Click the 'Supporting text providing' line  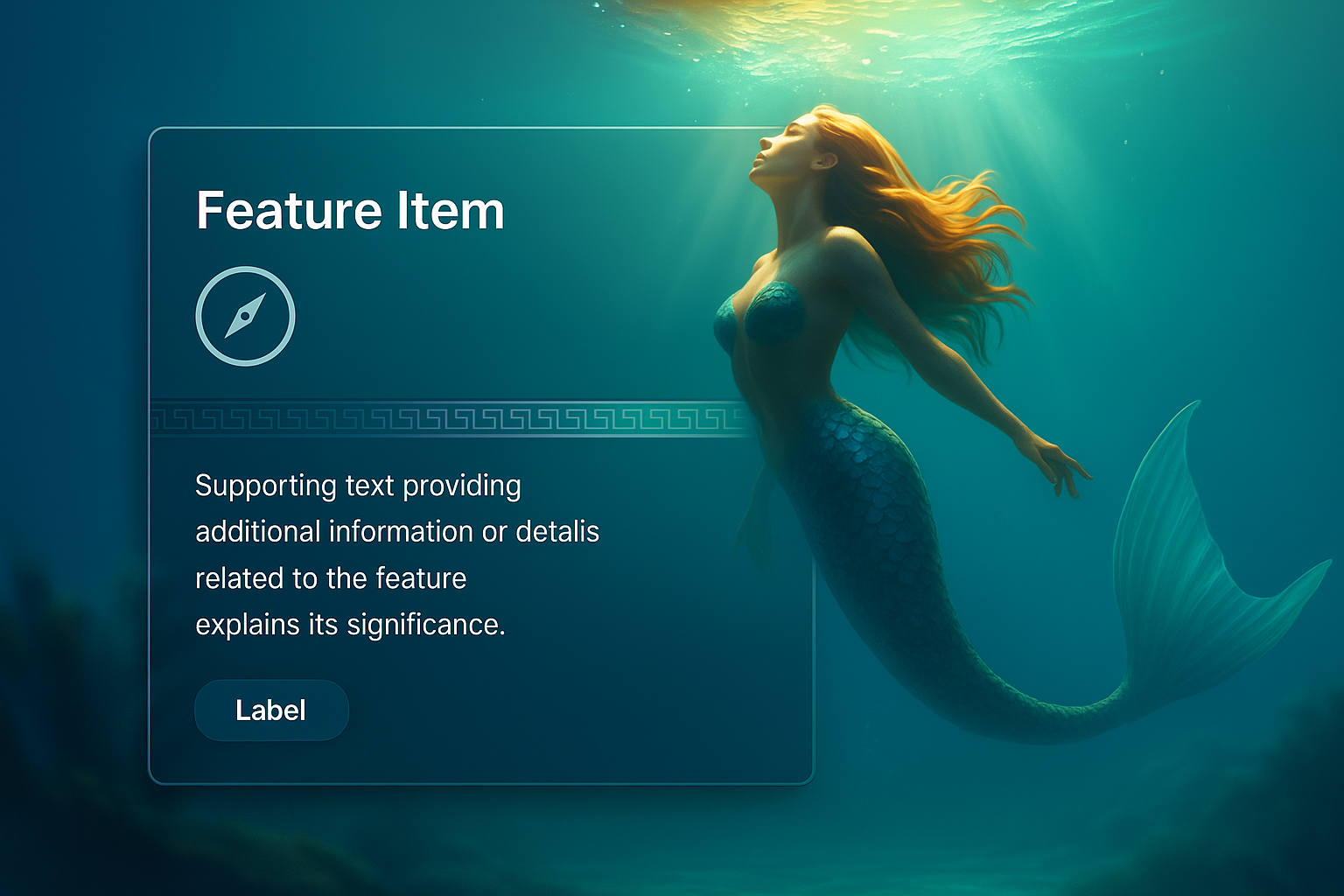(x=358, y=486)
